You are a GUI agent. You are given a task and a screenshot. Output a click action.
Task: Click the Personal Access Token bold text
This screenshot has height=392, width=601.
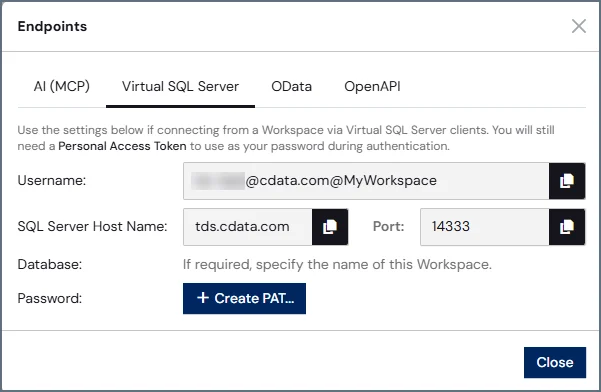pos(122,146)
